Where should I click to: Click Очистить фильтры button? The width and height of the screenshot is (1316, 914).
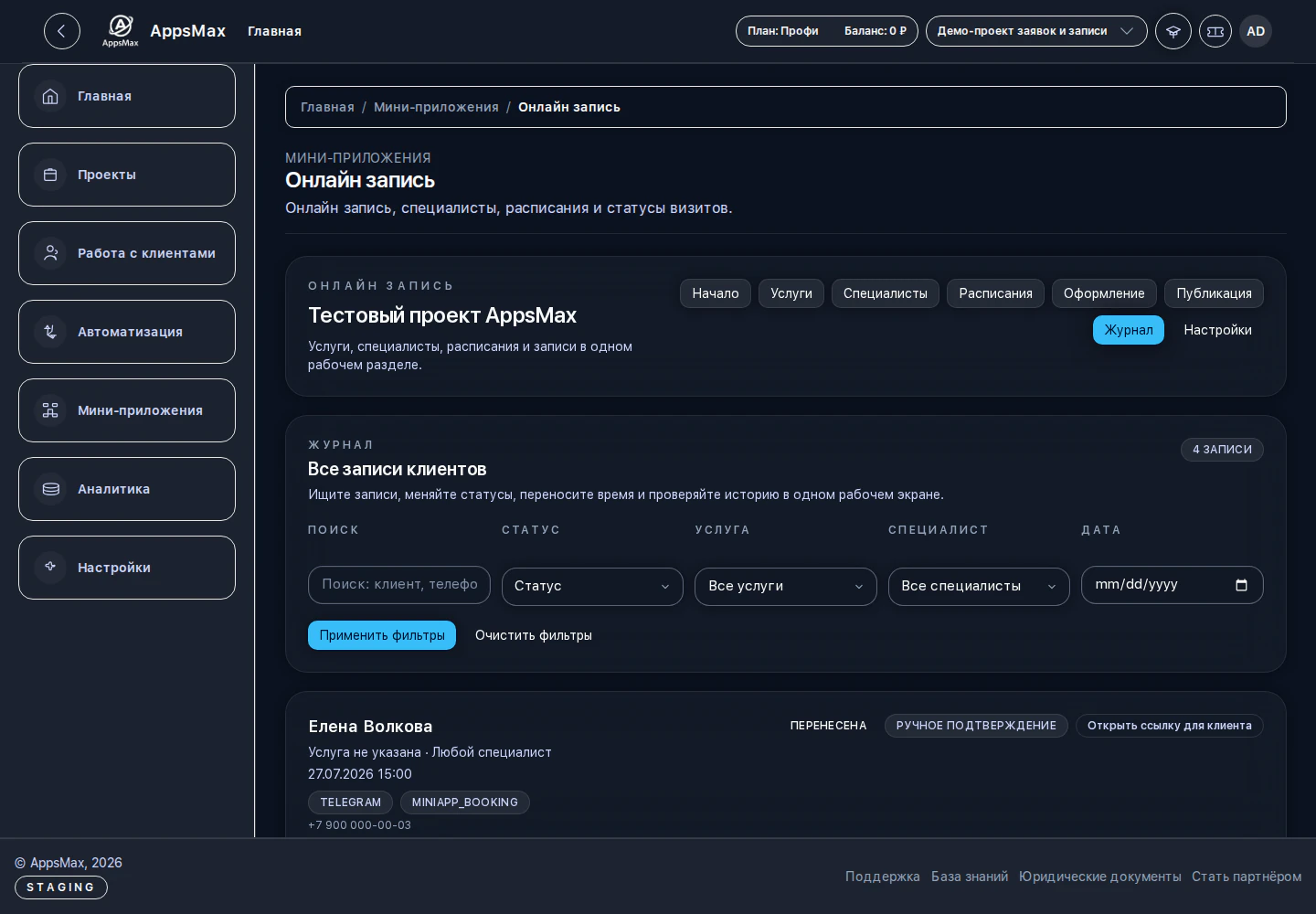(534, 635)
